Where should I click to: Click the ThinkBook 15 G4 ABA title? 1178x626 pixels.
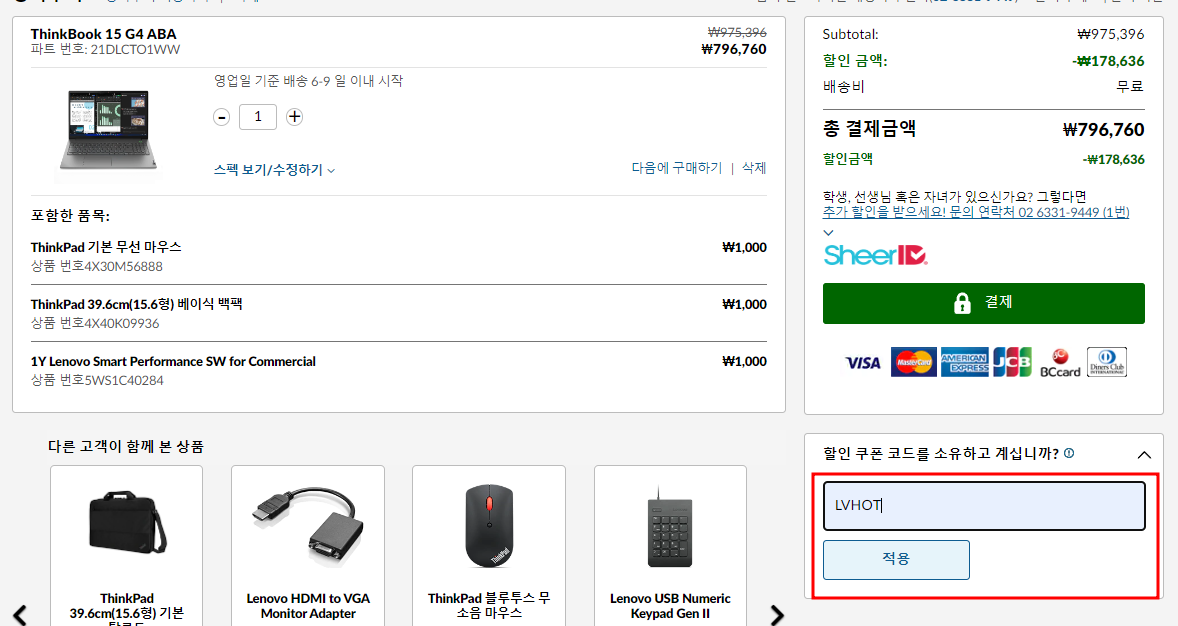[x=104, y=34]
